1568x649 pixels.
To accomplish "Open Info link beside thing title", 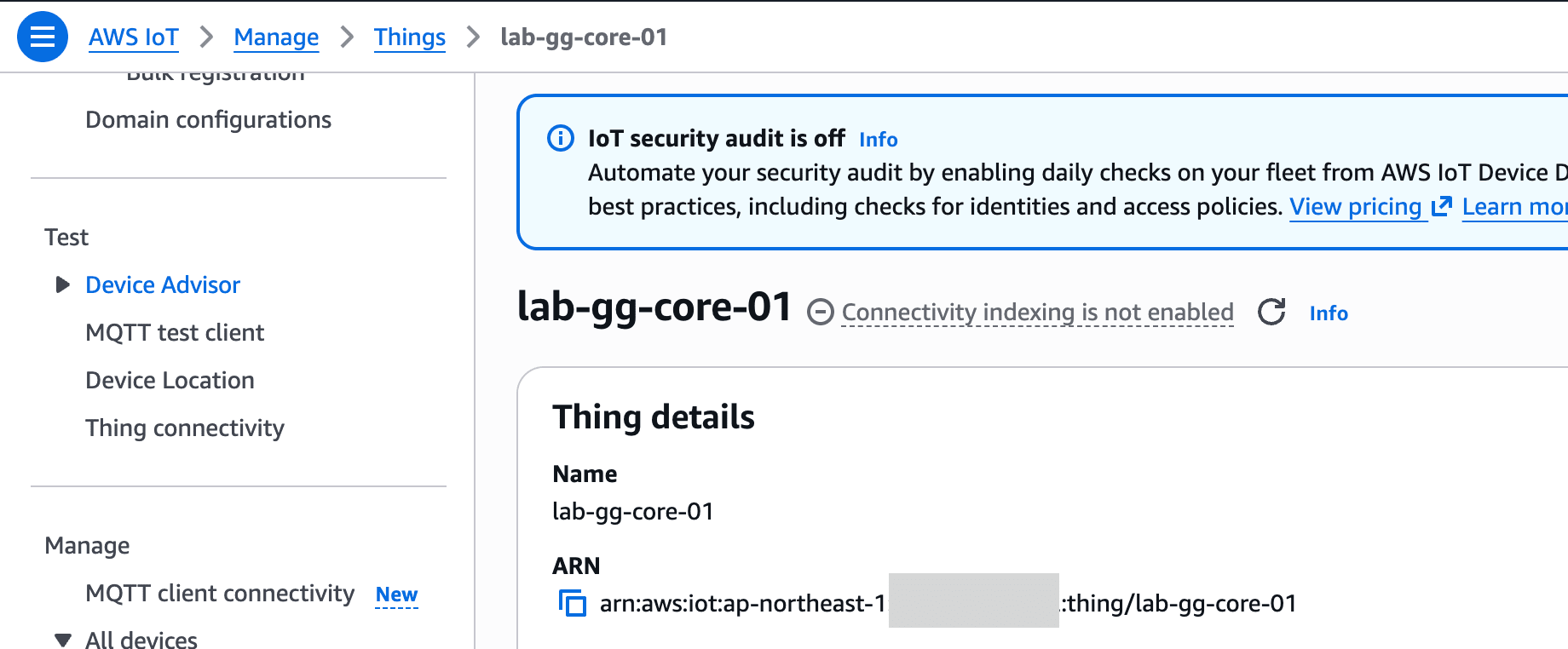I will click(1329, 313).
